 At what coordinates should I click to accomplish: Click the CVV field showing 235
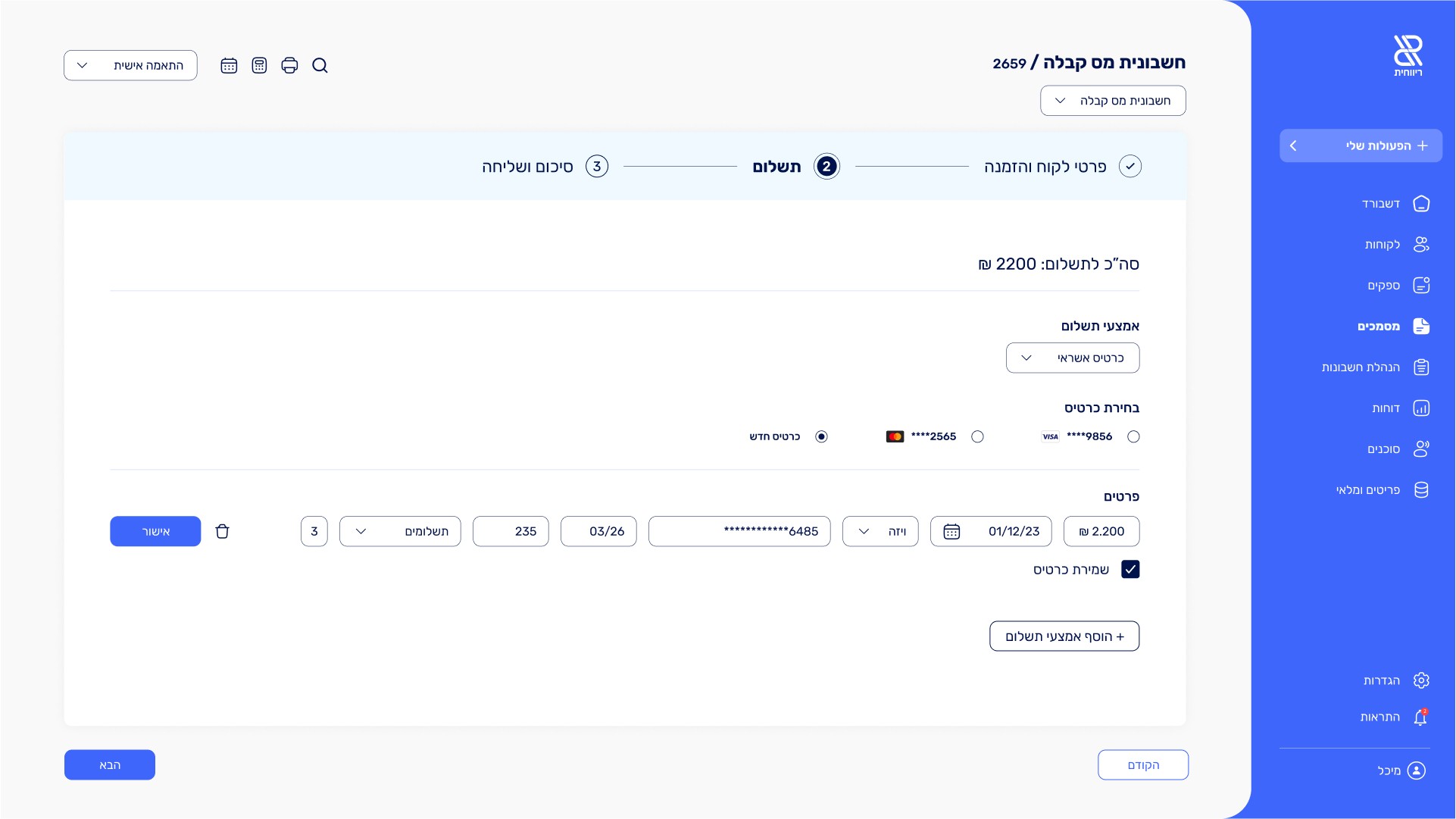(x=511, y=531)
